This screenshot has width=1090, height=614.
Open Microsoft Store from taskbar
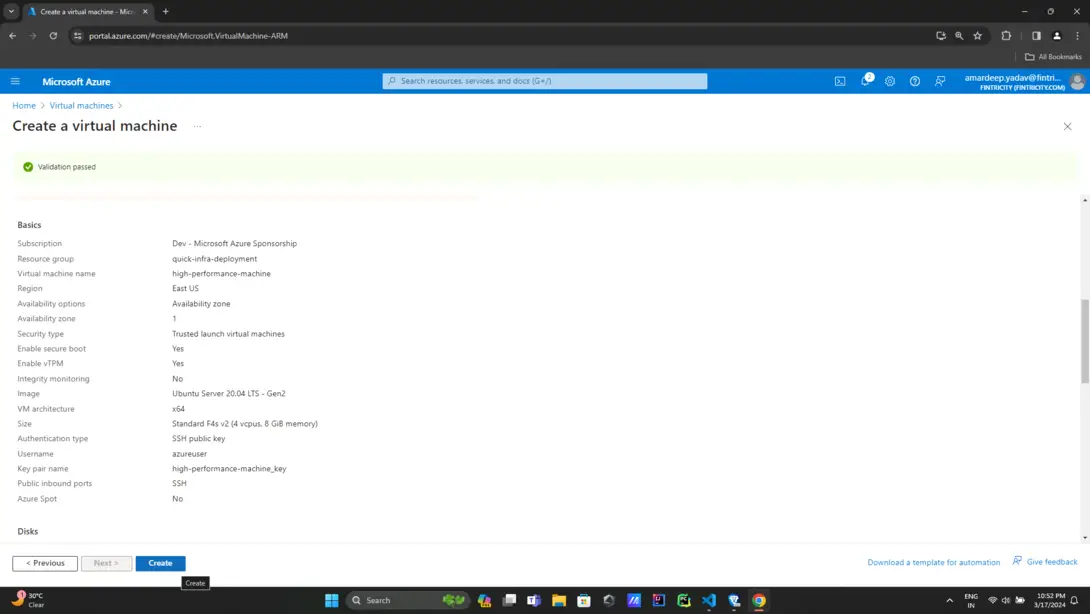coord(584,600)
